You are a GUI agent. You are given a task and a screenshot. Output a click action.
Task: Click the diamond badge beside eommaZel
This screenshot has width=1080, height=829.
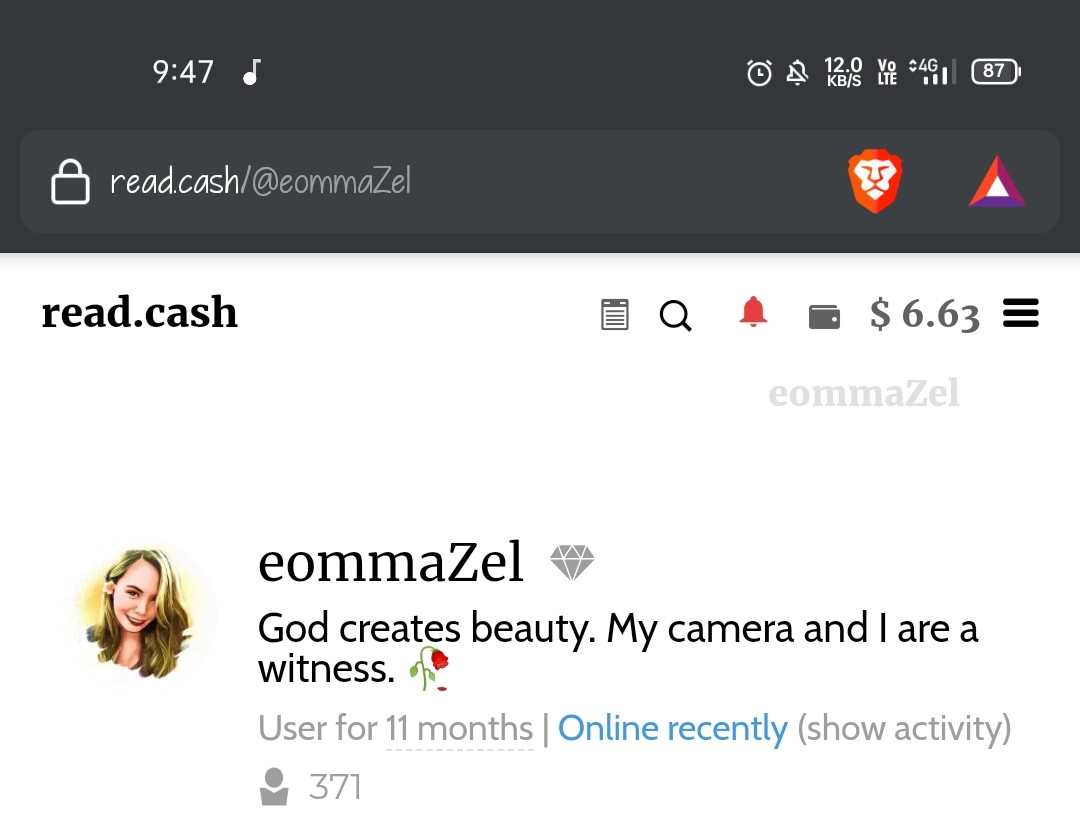pyautogui.click(x=572, y=563)
